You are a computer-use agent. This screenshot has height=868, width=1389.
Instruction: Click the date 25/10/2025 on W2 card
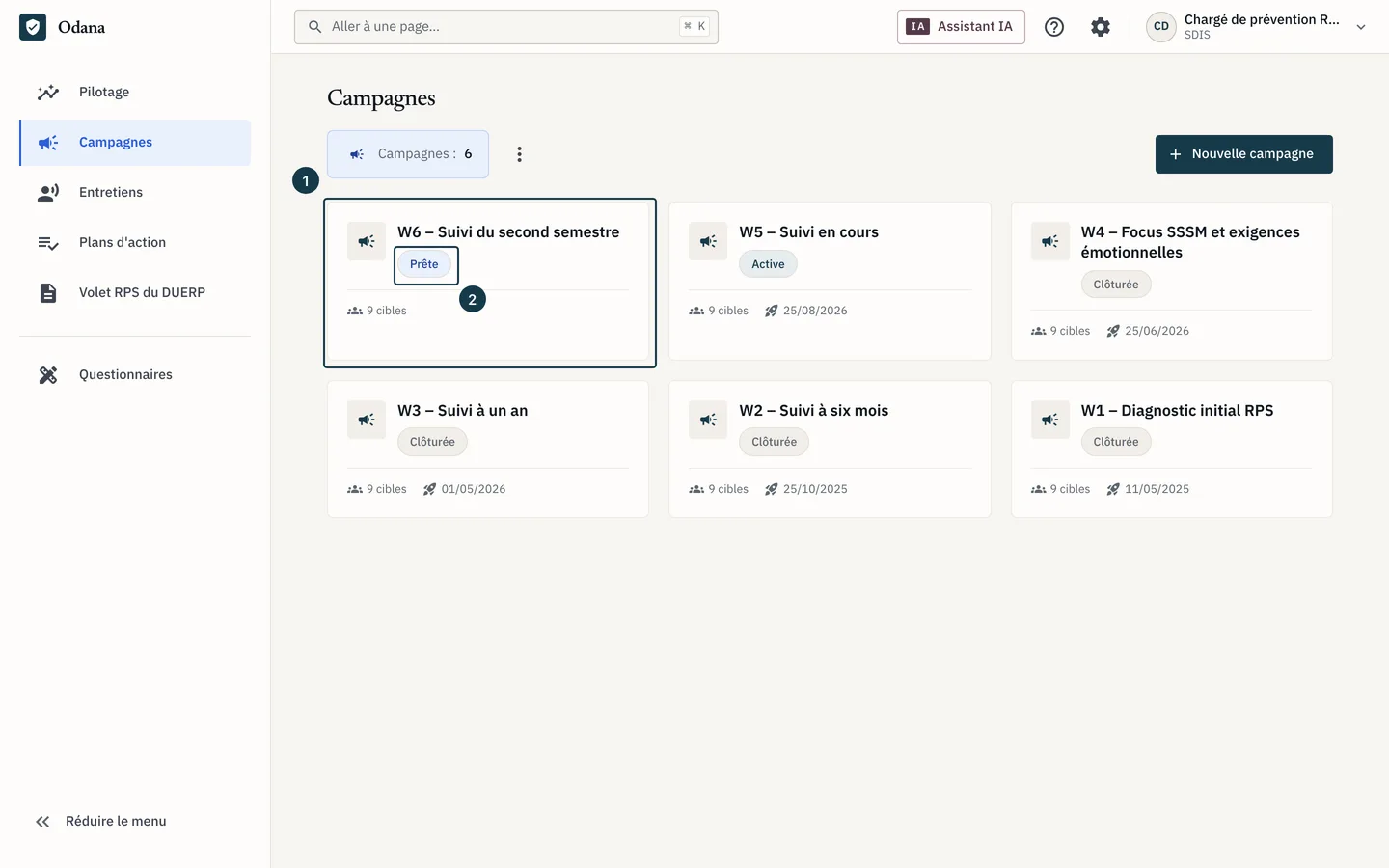pyautogui.click(x=815, y=489)
